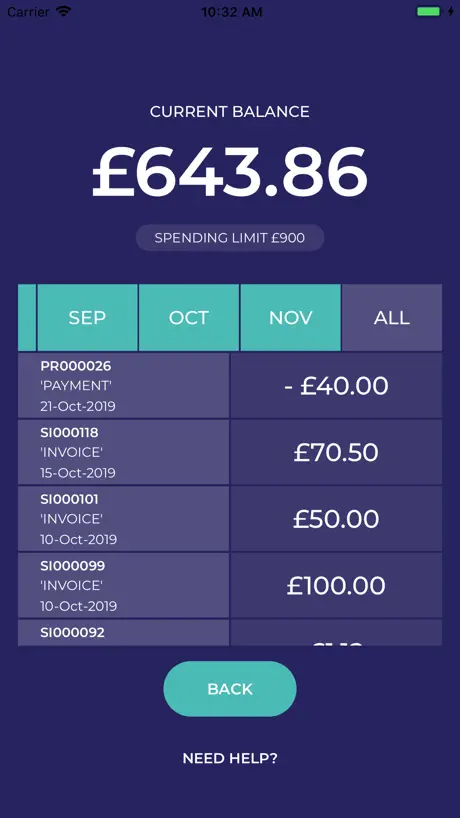Screen dimensions: 460x818
Task: Tap the - £40.00 payment amount
Action: tap(336, 386)
